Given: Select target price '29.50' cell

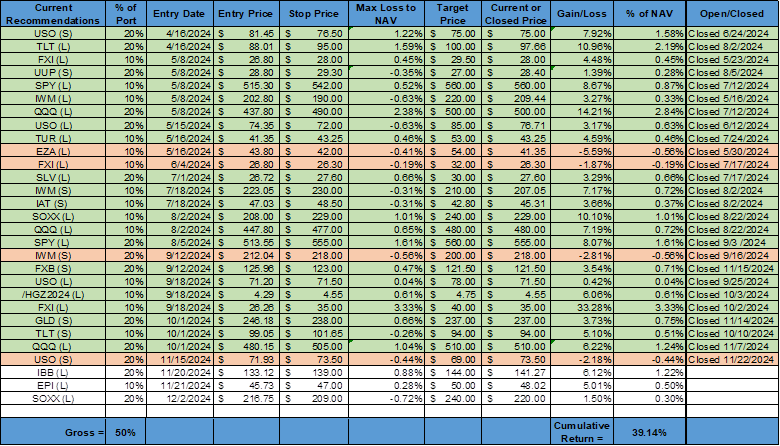Looking at the screenshot, I should pos(453,60).
